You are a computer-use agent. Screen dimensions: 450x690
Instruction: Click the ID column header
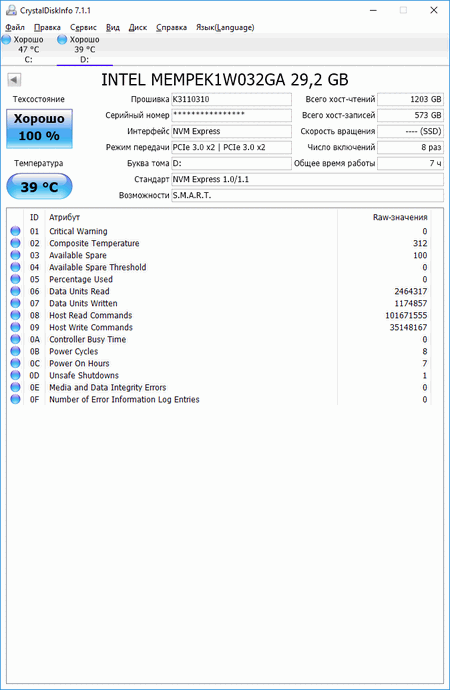click(x=34, y=217)
